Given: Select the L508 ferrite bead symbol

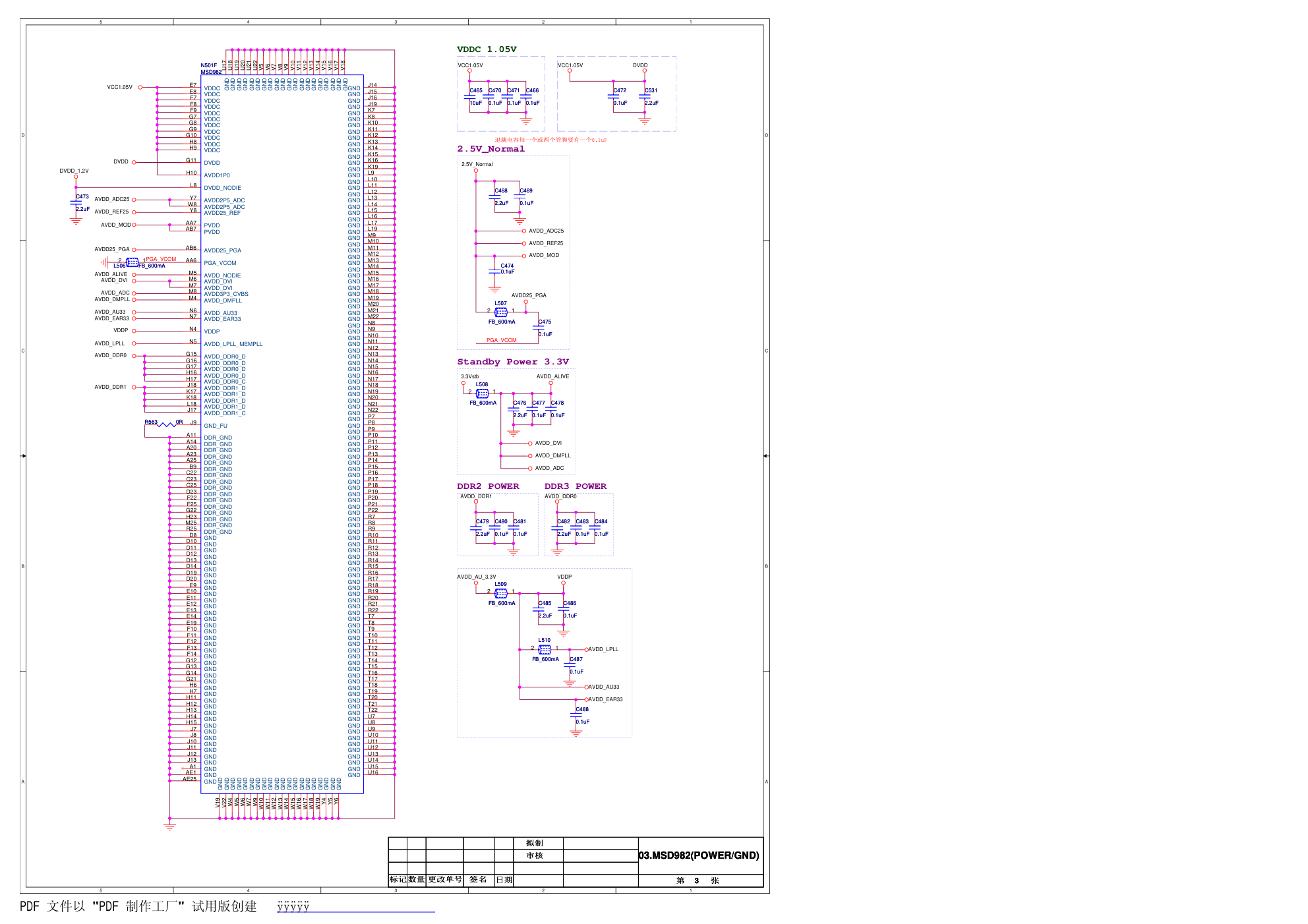Looking at the screenshot, I should (x=483, y=393).
